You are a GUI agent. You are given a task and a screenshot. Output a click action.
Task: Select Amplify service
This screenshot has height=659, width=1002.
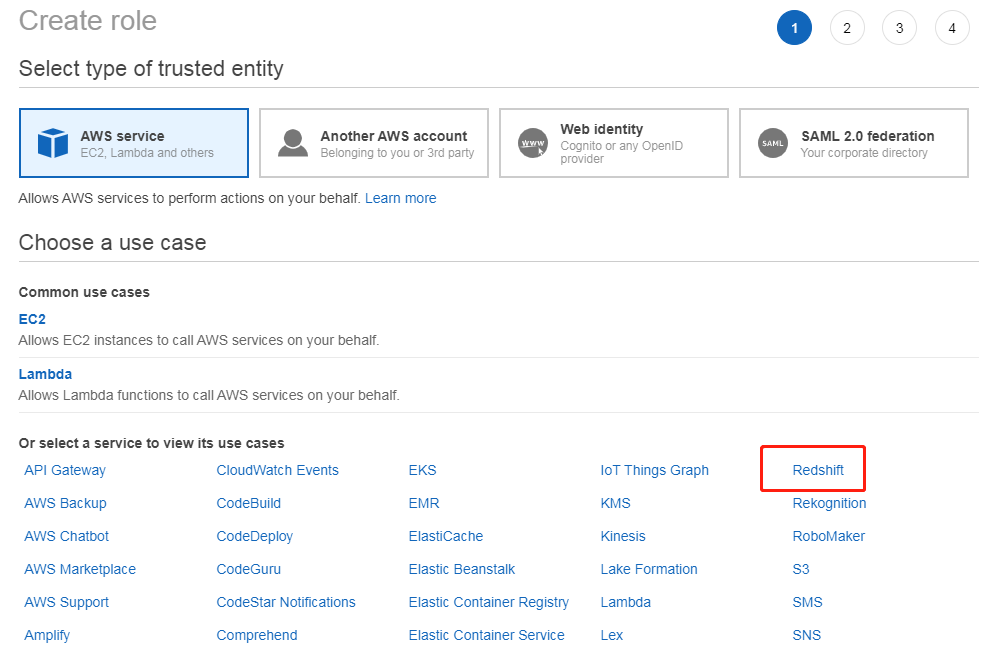tap(47, 635)
